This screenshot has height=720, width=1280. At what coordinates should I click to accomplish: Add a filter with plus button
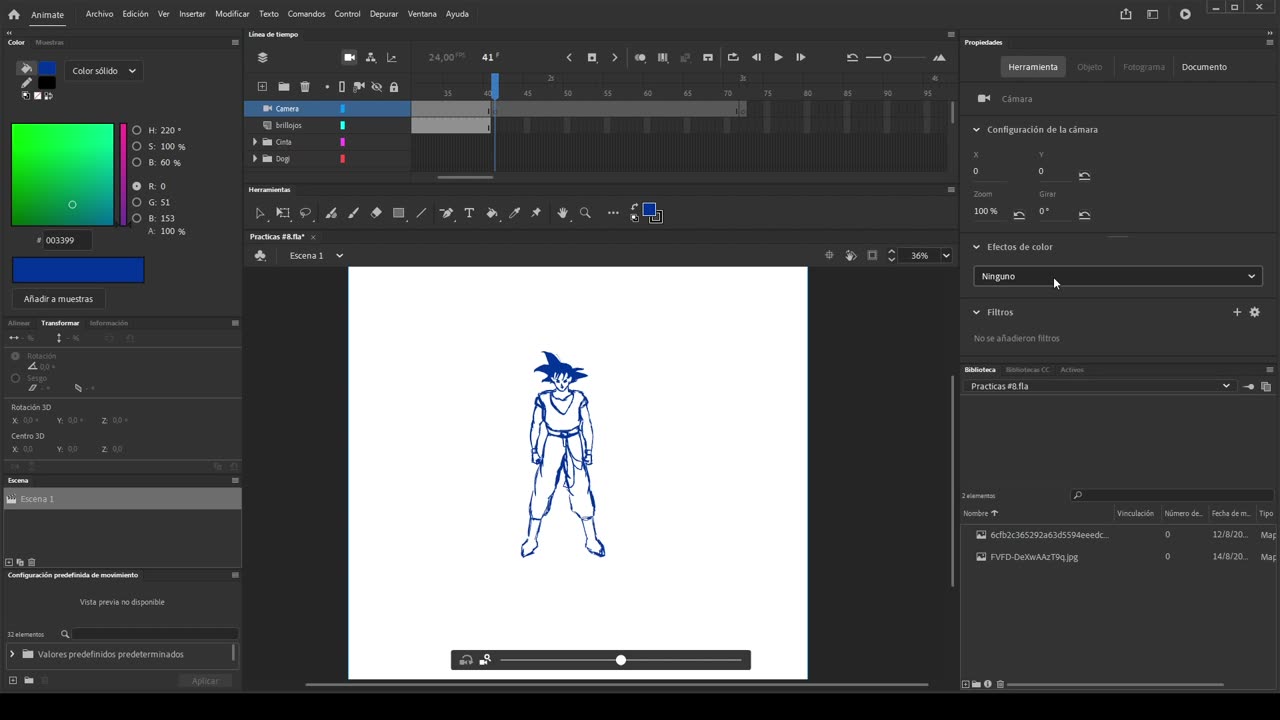tap(1237, 312)
